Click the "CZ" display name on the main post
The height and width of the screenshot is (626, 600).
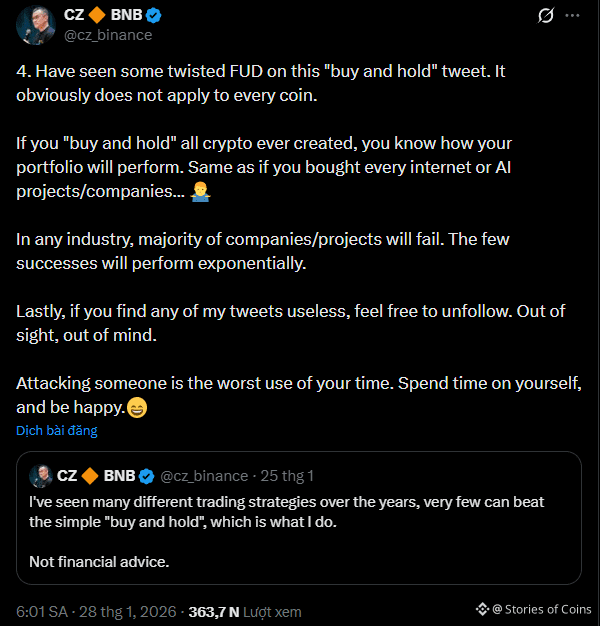coord(76,15)
